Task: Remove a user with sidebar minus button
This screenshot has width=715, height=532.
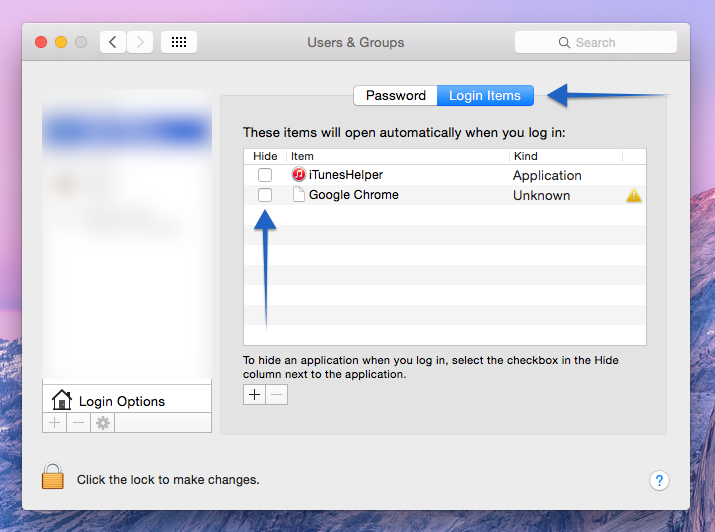Action: 78,423
